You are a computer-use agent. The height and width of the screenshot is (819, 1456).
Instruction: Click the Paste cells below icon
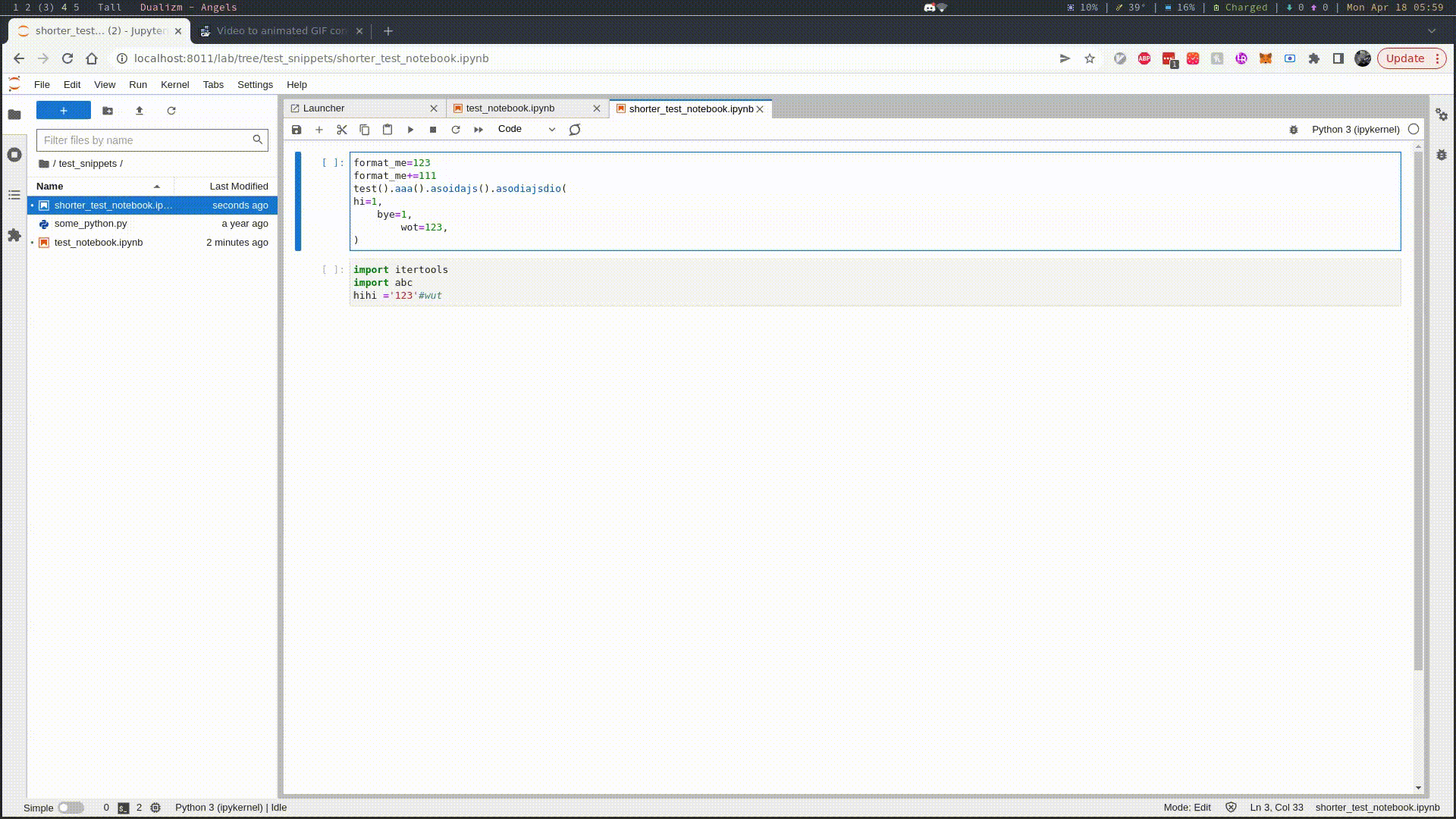click(x=387, y=128)
